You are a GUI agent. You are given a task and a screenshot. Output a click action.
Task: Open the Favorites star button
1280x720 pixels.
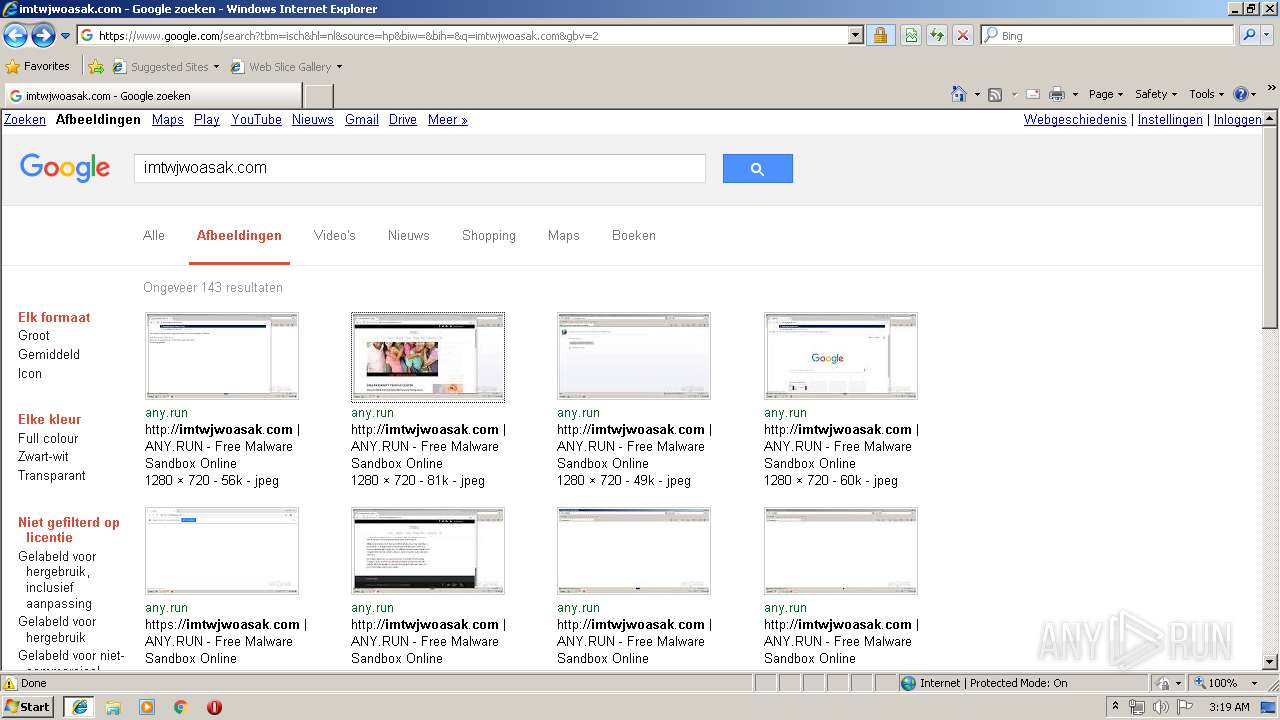point(38,67)
